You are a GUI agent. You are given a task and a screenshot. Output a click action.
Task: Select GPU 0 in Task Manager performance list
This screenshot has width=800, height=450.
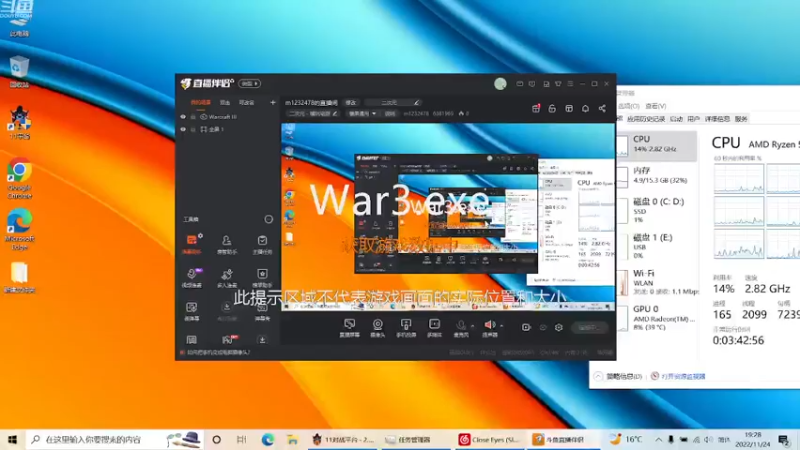click(x=657, y=317)
